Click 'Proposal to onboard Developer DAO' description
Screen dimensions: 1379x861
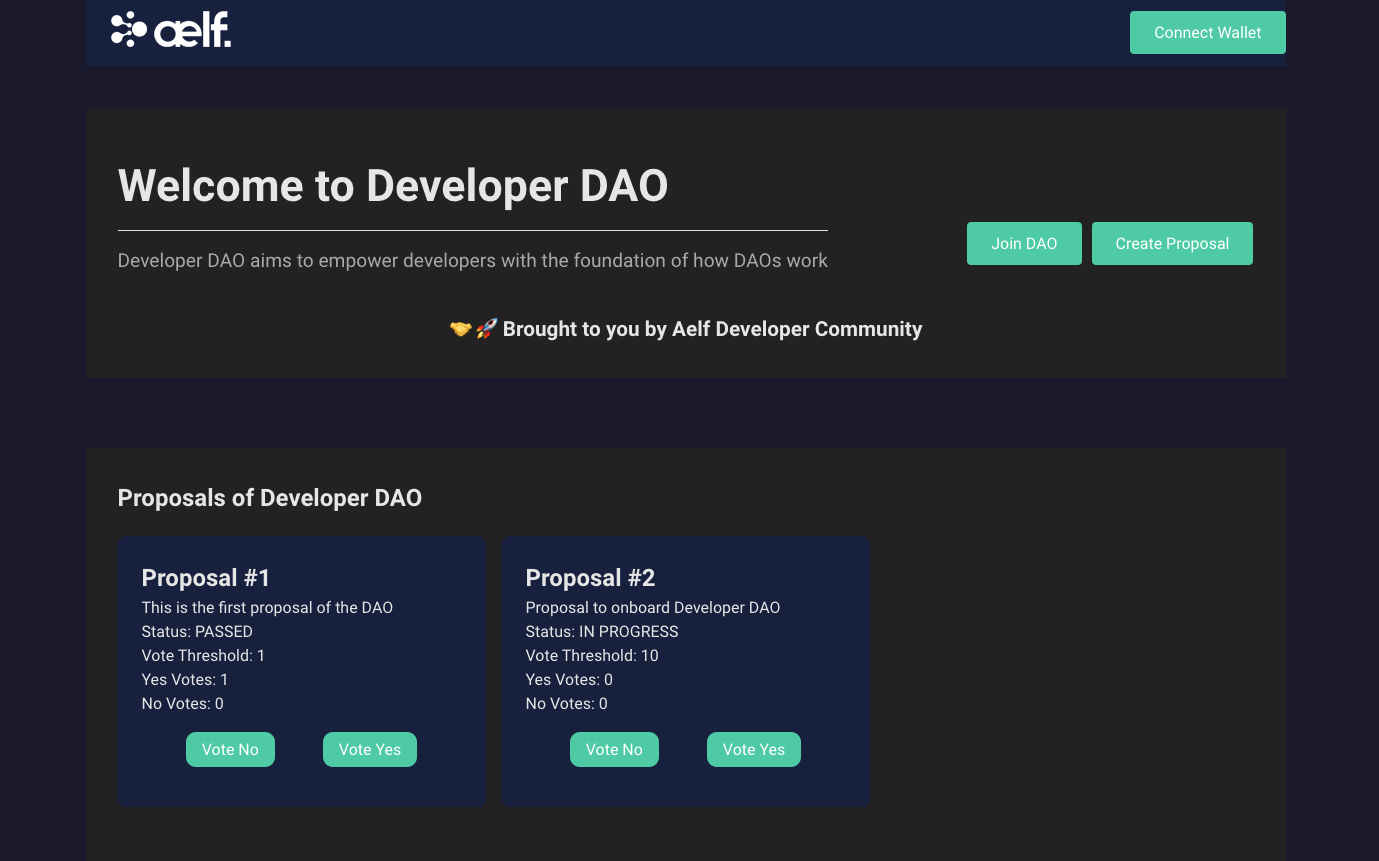click(x=653, y=608)
